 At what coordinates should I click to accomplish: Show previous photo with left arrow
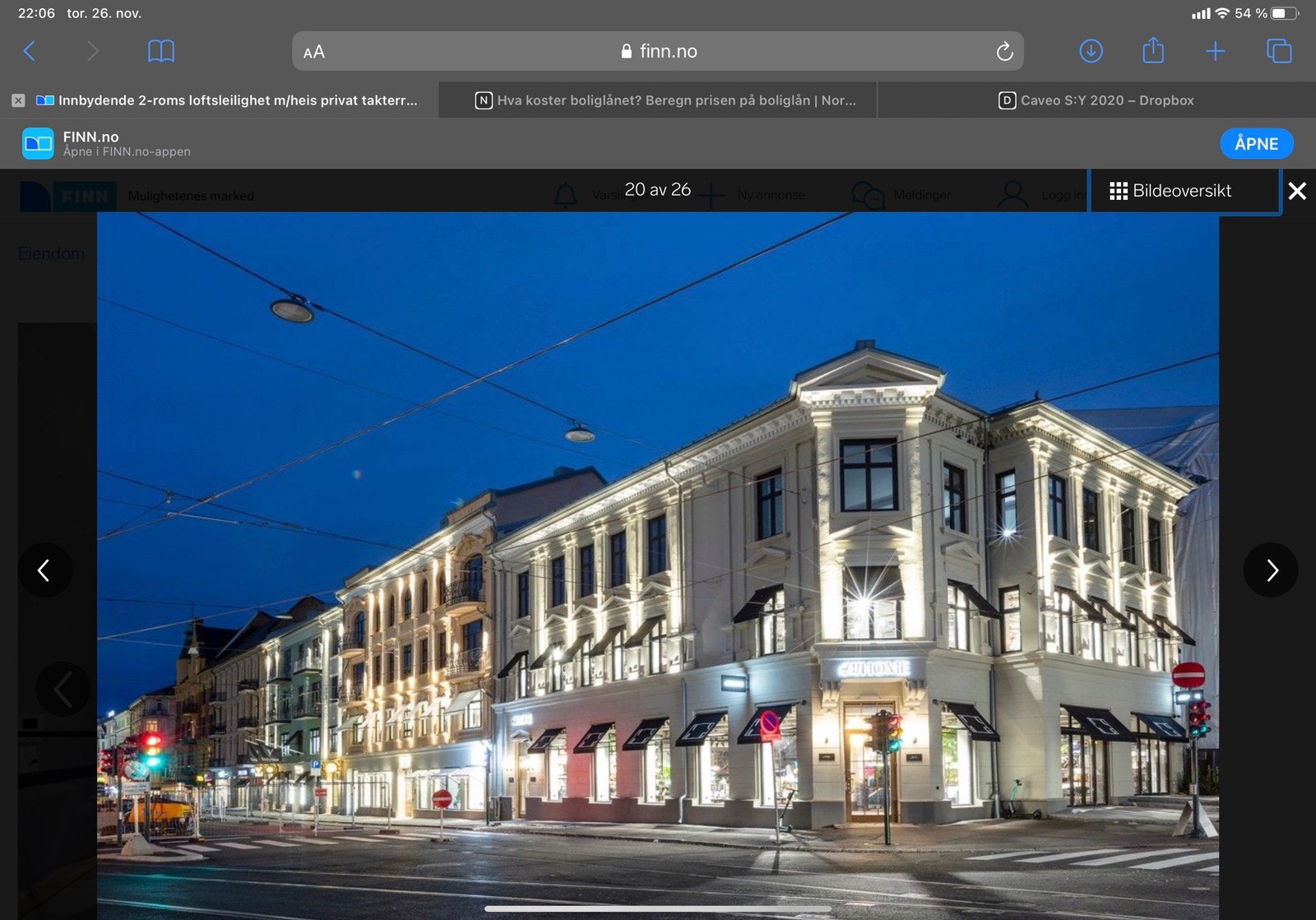coord(44,569)
